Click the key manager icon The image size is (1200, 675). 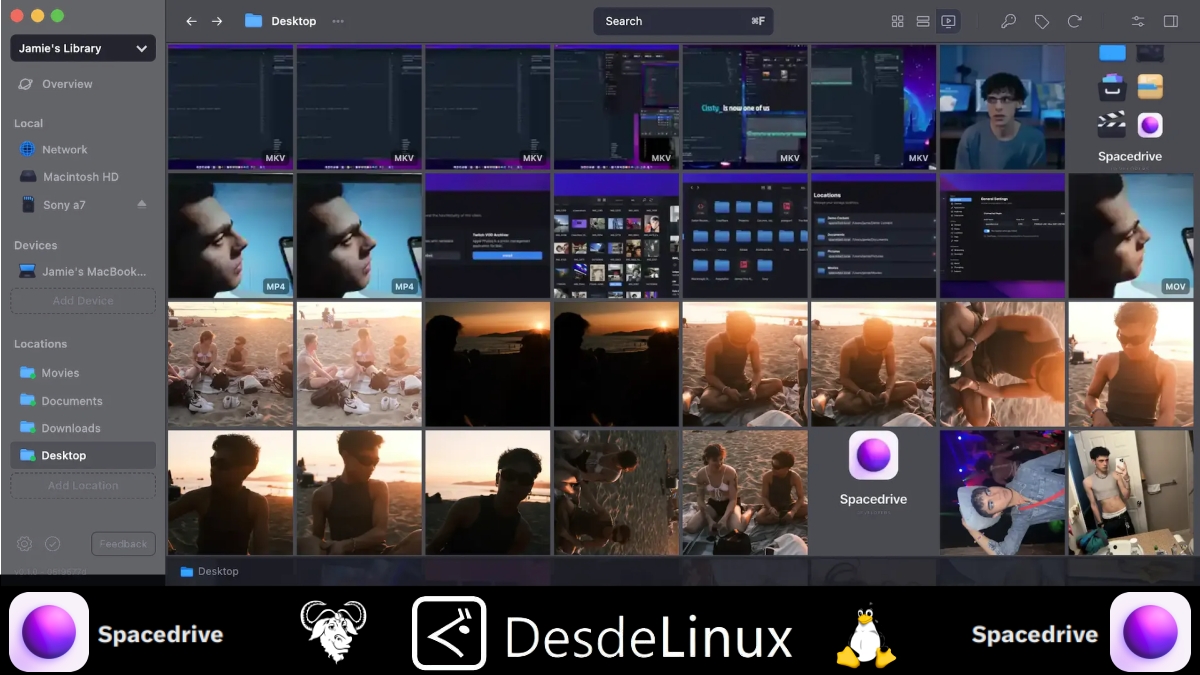point(1009,21)
